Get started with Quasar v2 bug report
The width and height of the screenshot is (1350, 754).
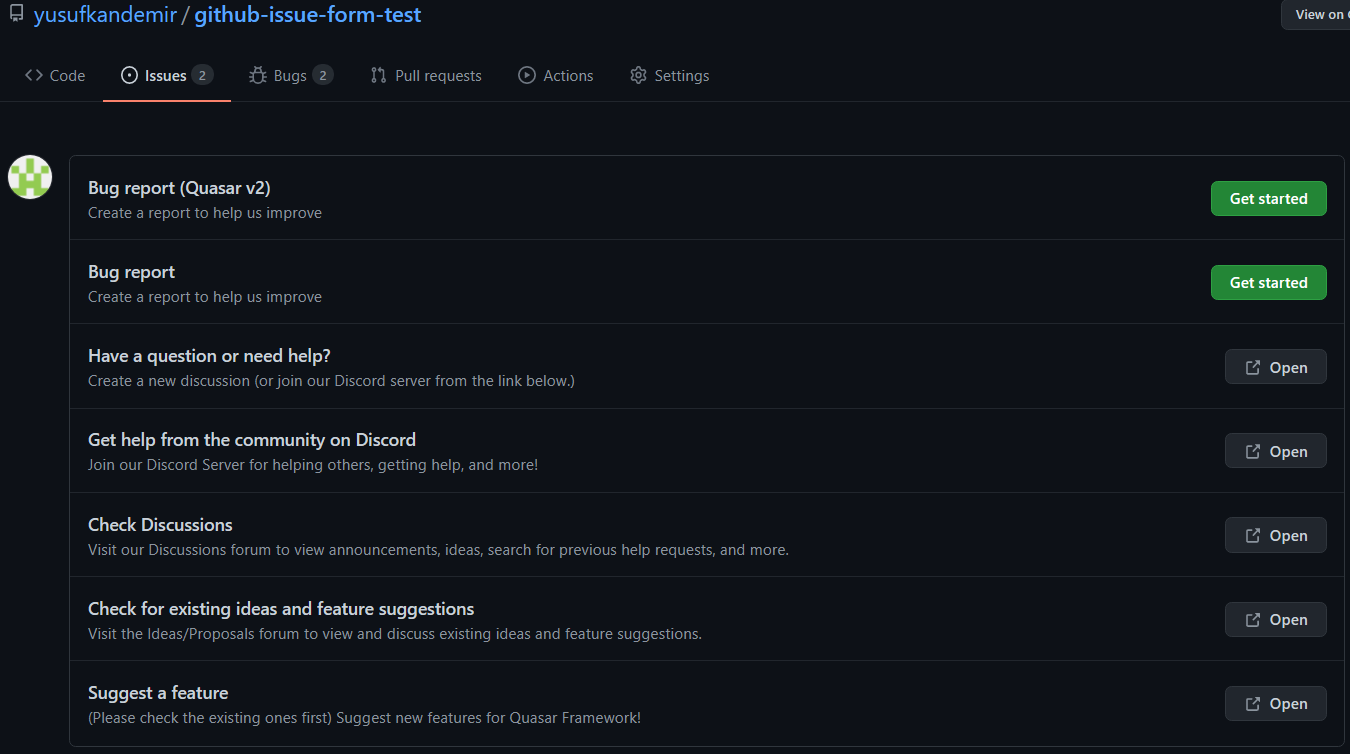pos(1268,199)
